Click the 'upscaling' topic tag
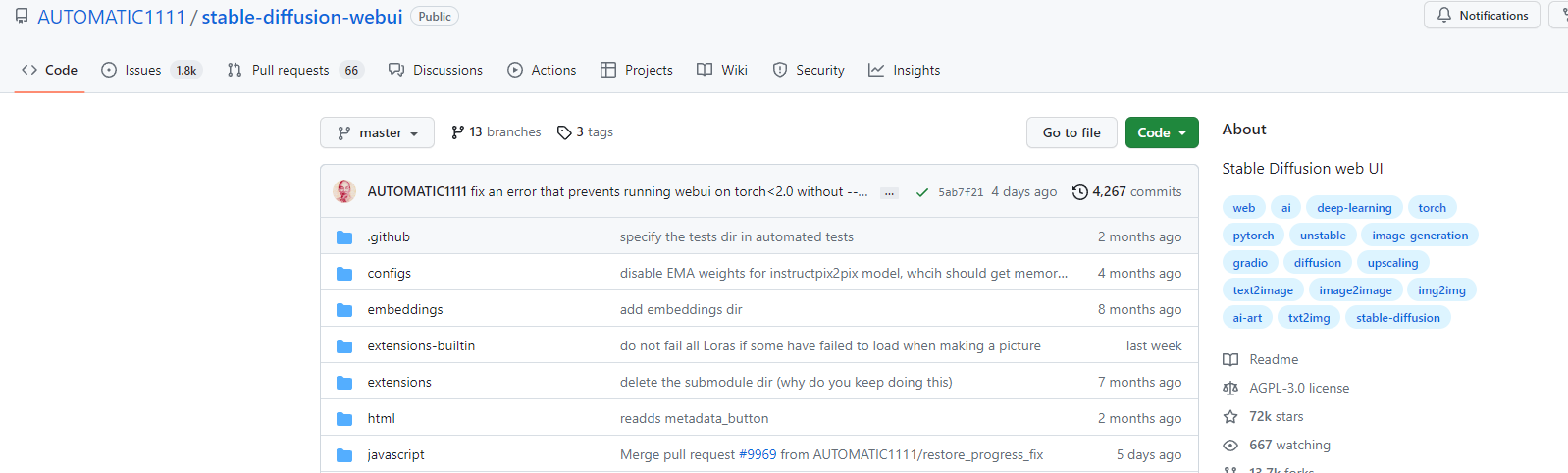This screenshot has height=473, width=1568. coord(1393,262)
